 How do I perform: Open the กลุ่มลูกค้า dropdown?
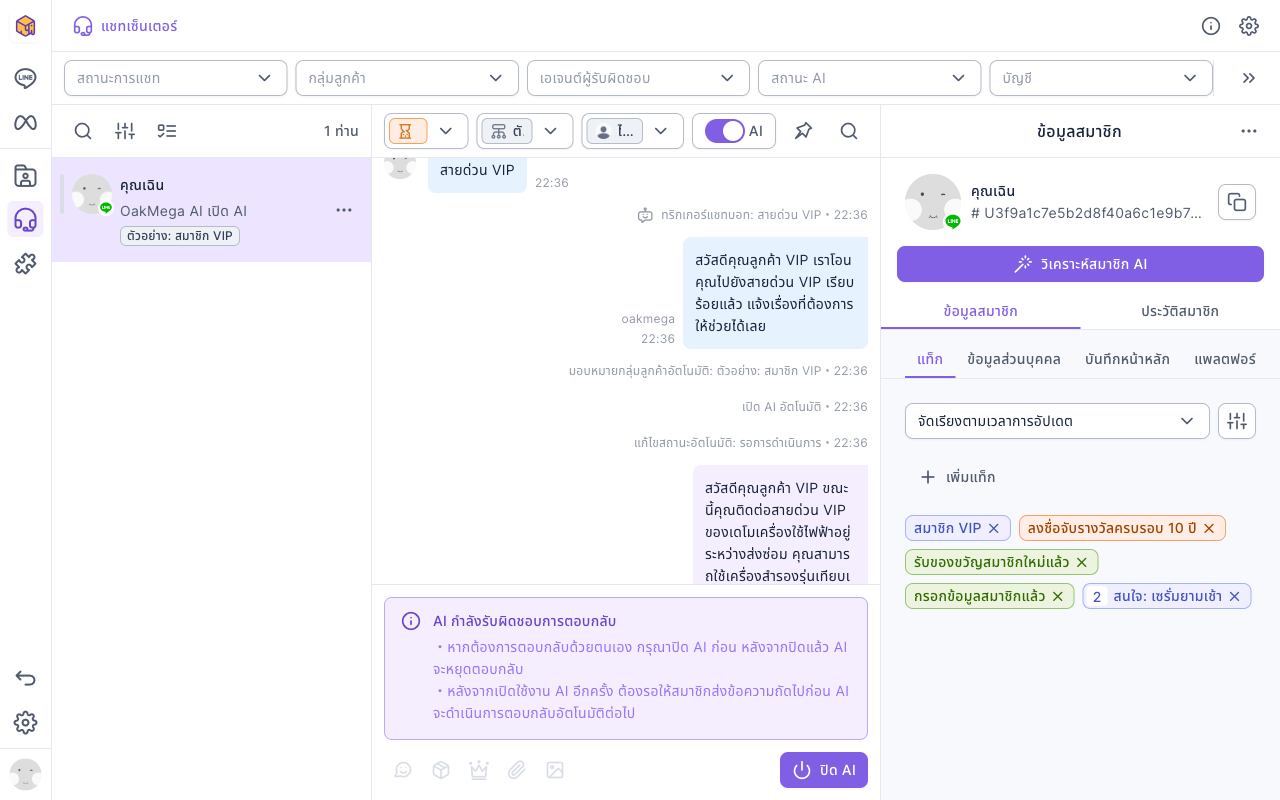[x=407, y=78]
